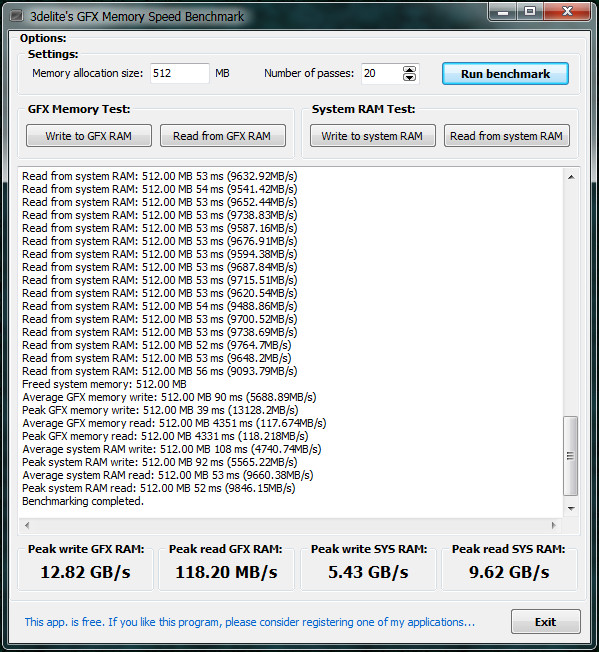Screen dimensions: 599x652
Task: Select 'Average GFX memory read' log line
Action: click(x=174, y=423)
